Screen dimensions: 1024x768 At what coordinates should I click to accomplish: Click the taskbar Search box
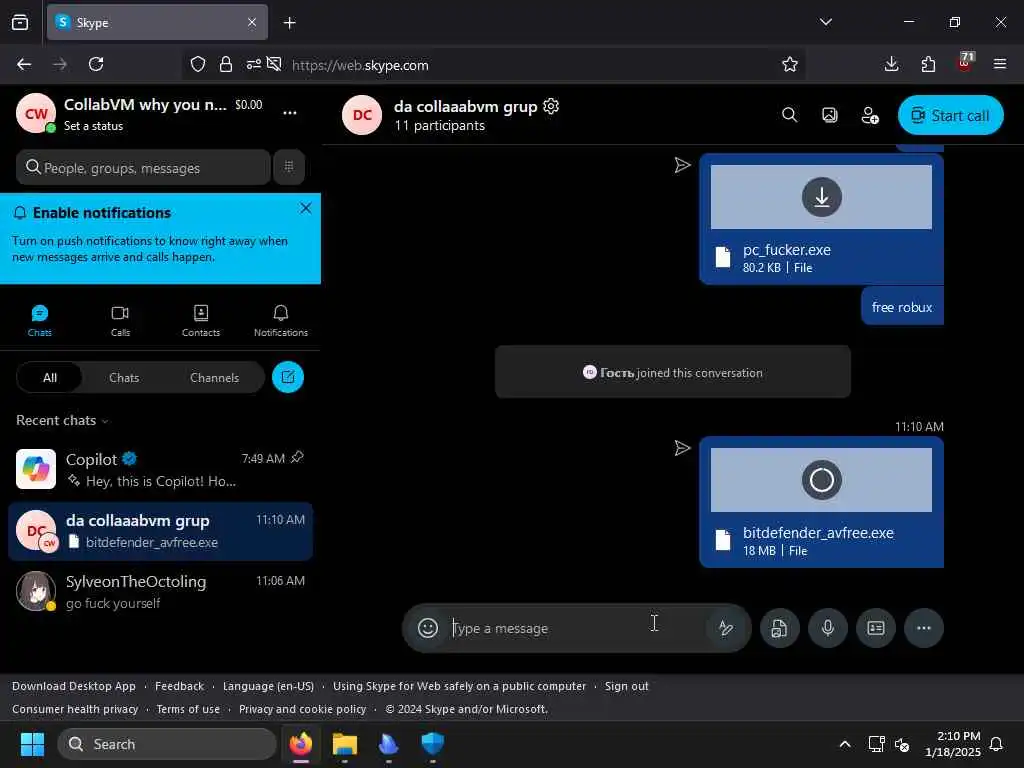(167, 744)
